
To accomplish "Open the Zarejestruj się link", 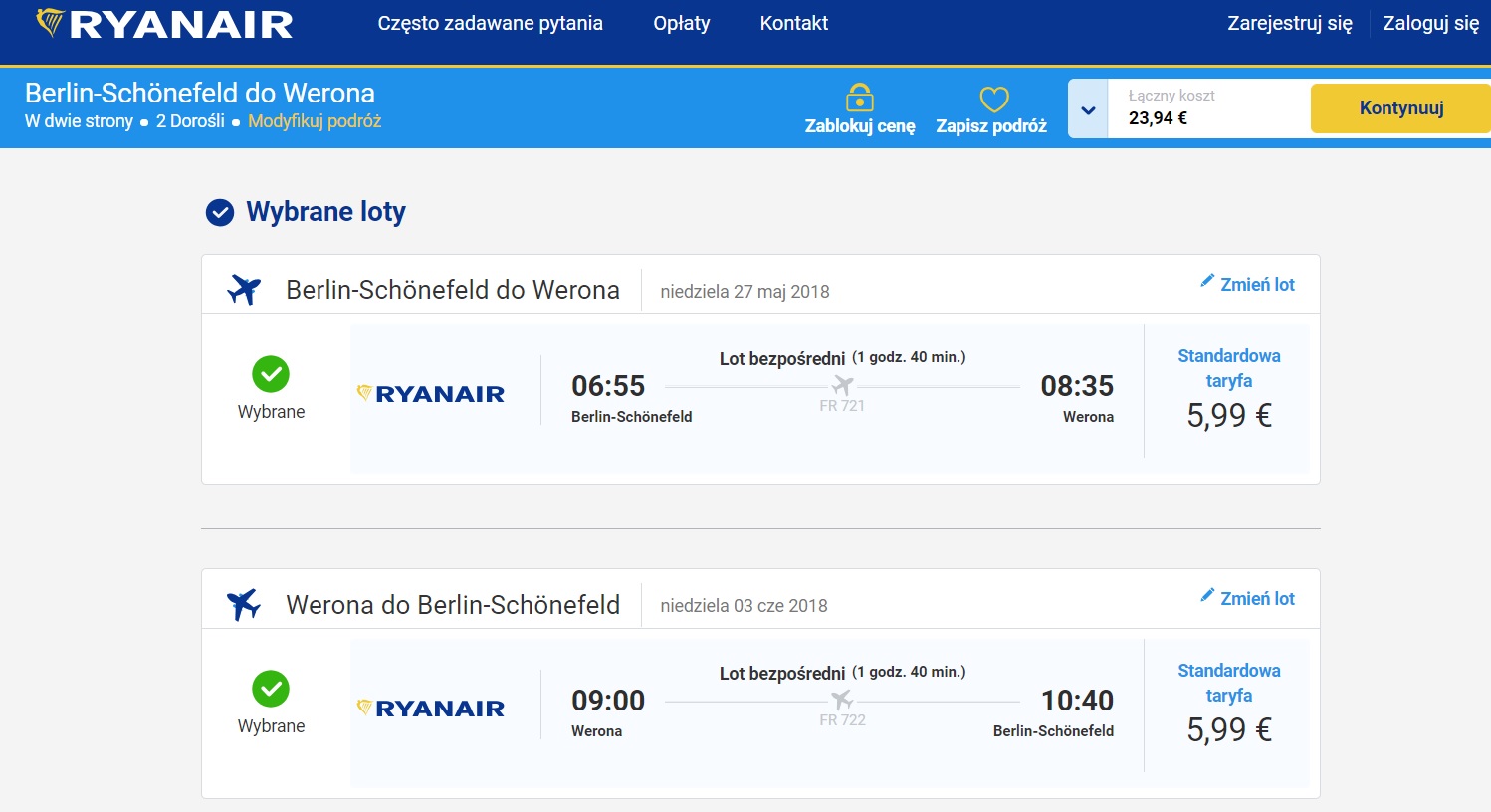I will (x=1290, y=23).
